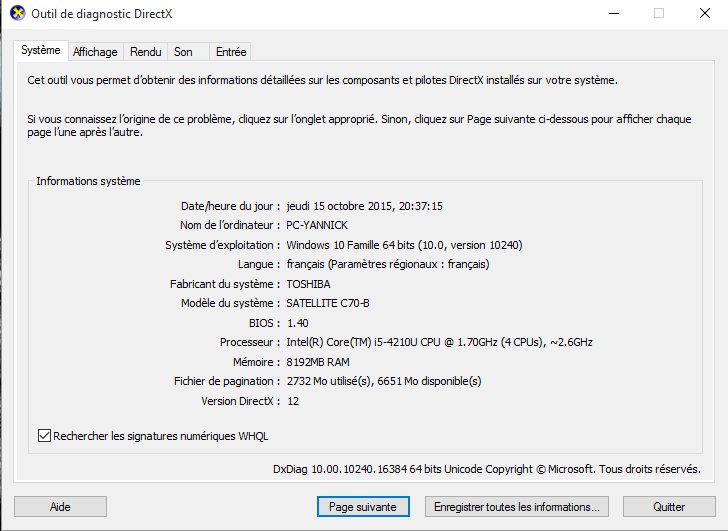The image size is (728, 531).
Task: Click the intro sentence starting Cet outil vous permet
Action: click(x=323, y=80)
